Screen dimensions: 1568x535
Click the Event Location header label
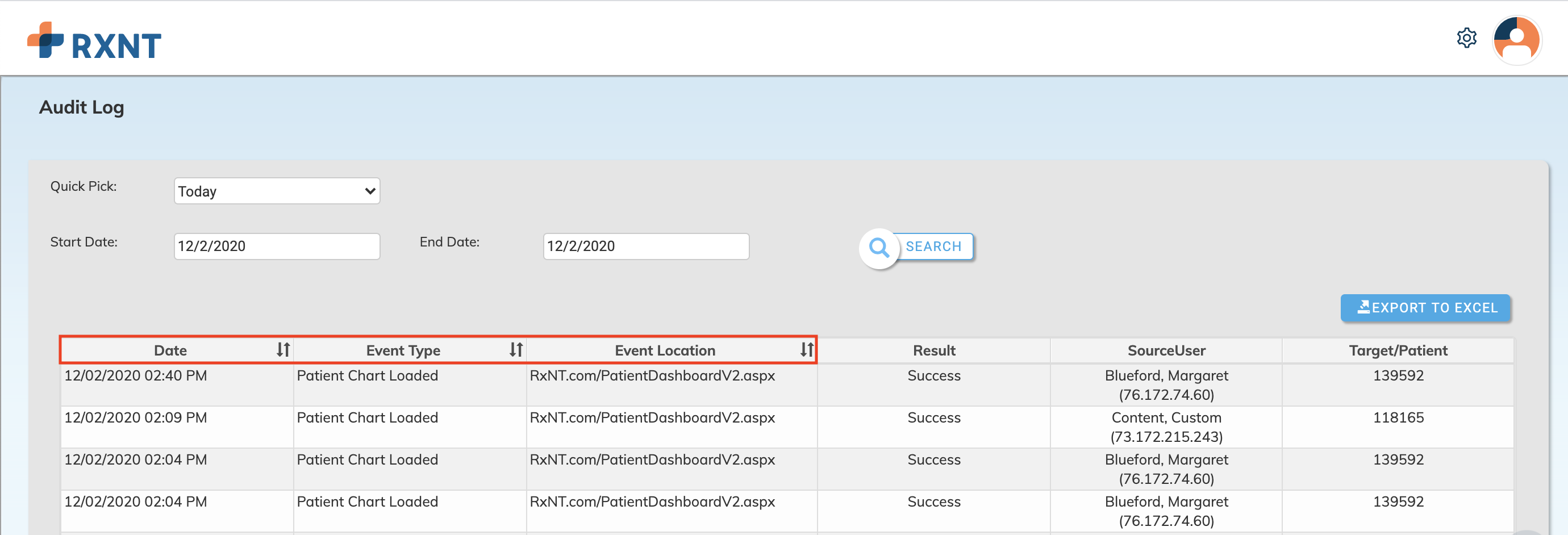(665, 350)
